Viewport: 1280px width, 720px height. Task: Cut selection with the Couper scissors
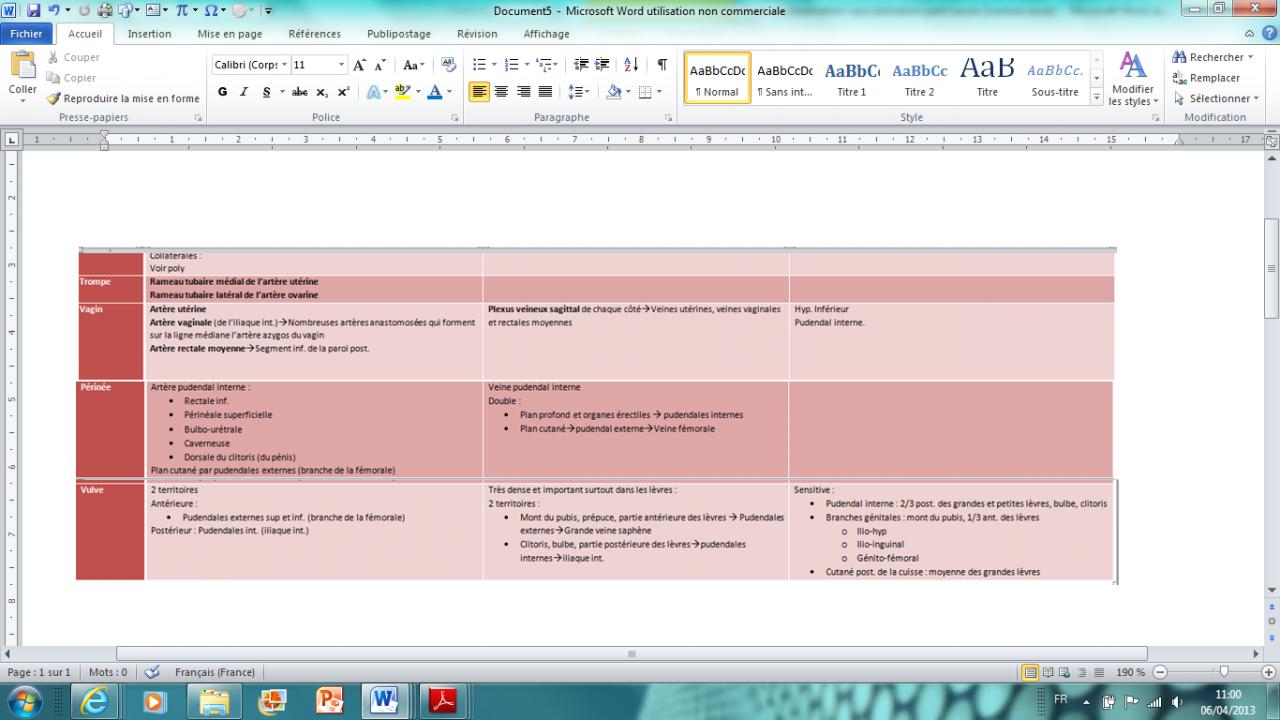(x=53, y=58)
